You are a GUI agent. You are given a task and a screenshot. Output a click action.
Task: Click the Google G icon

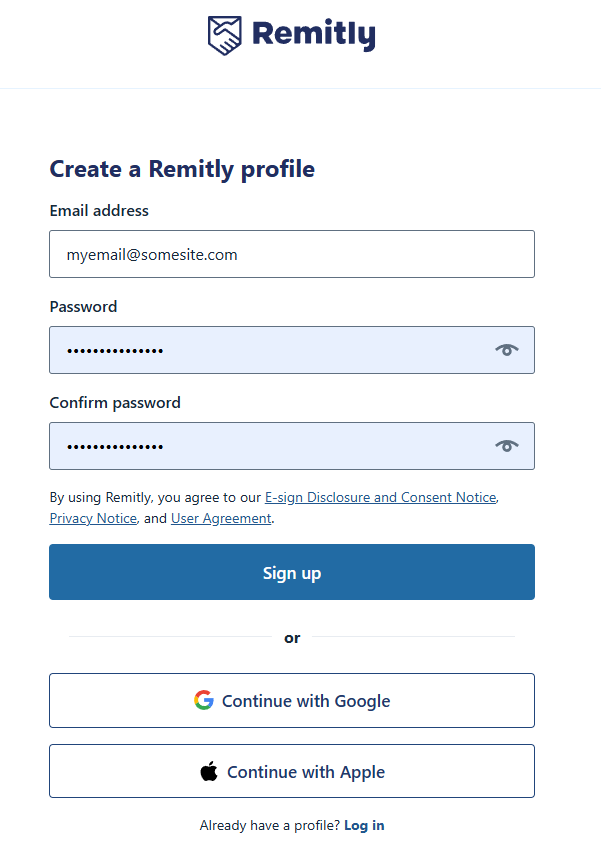(204, 700)
